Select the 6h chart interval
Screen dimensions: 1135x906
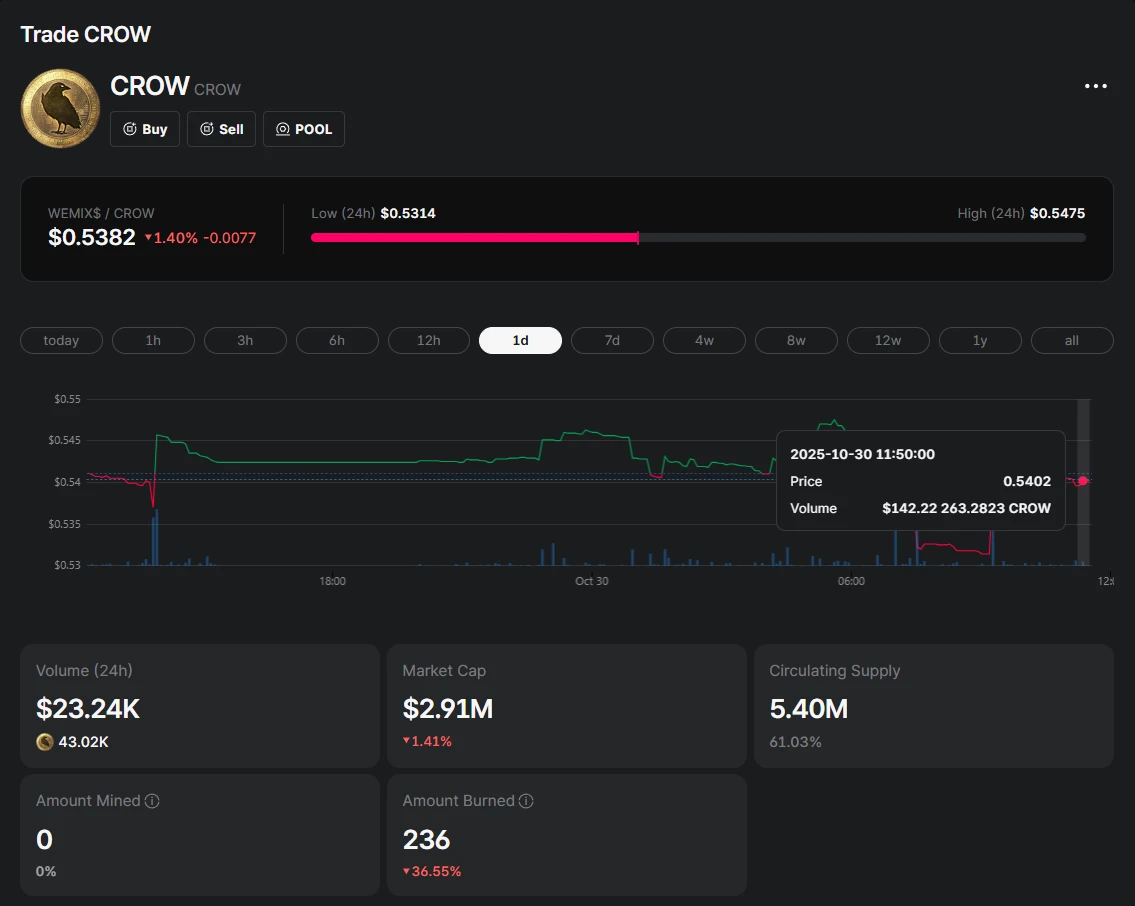[x=337, y=340]
